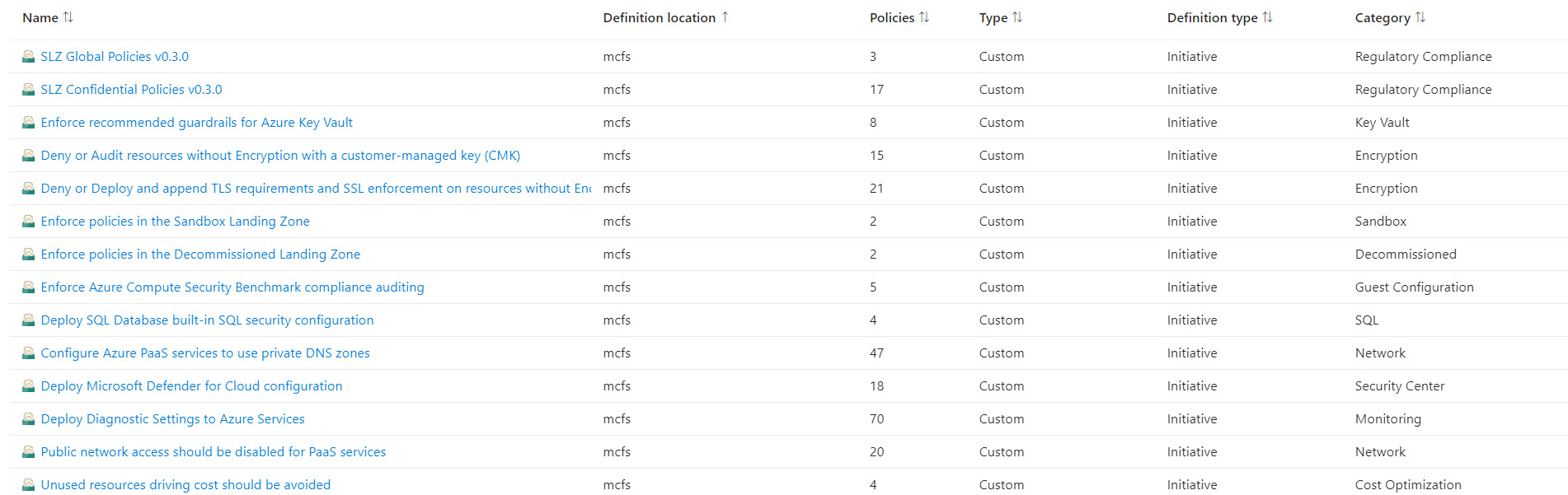Click the icon next to Key Vault guardrails initiative
Image resolution: width=1568 pixels, height=495 pixels.
pos(29,123)
